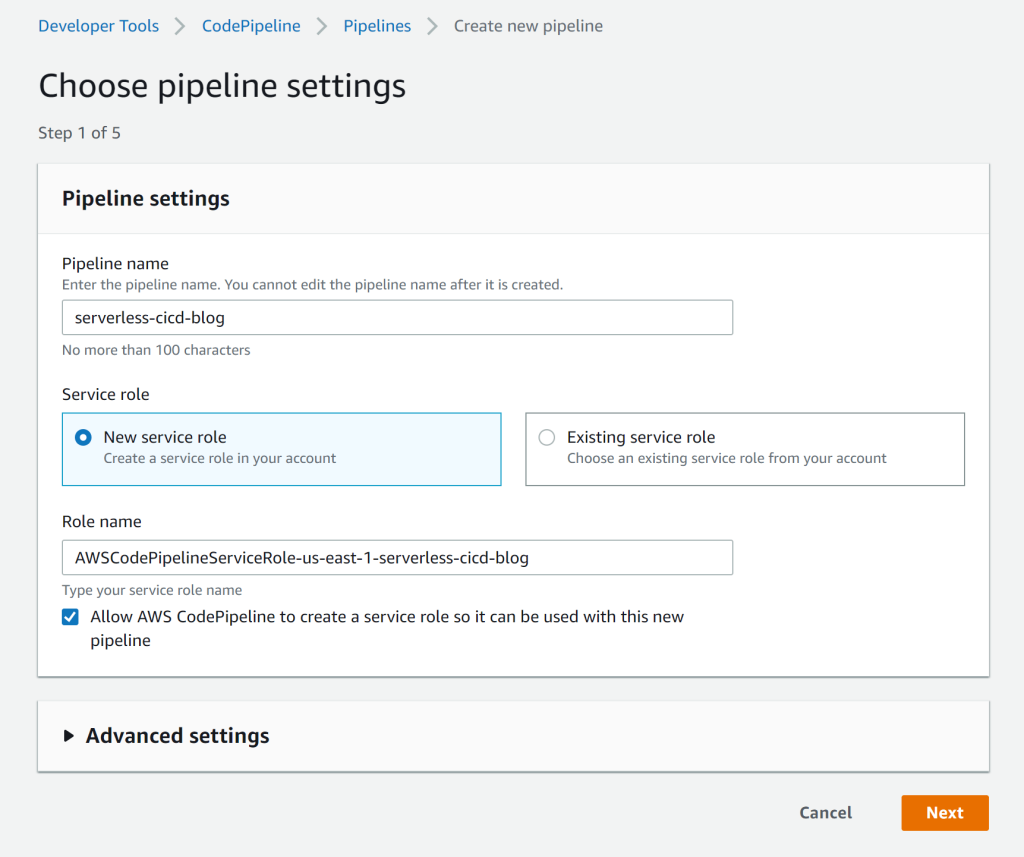Screen dimensions: 1024x857
Task: Expand the Advanced settings section
Action: pyautogui.click(x=177, y=735)
